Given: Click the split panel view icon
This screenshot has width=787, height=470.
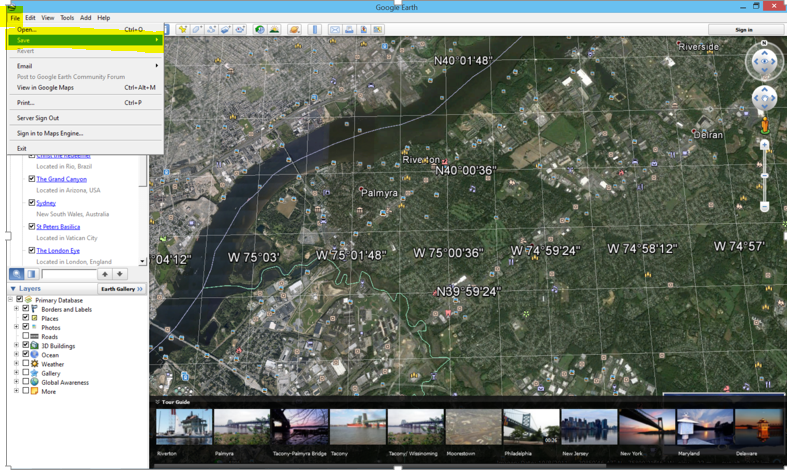Looking at the screenshot, I should pyautogui.click(x=31, y=274).
